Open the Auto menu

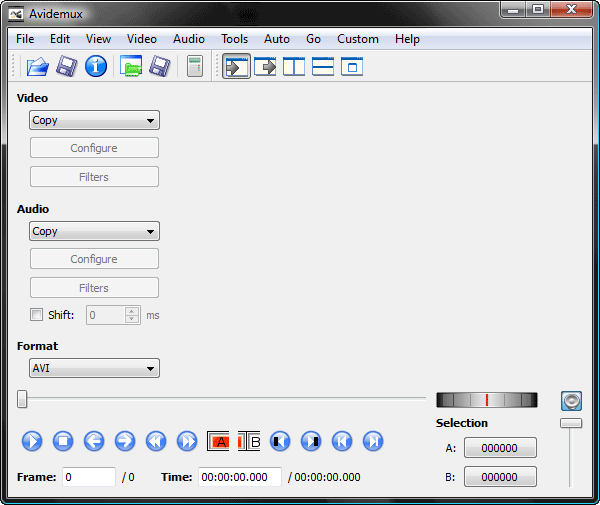tap(277, 39)
